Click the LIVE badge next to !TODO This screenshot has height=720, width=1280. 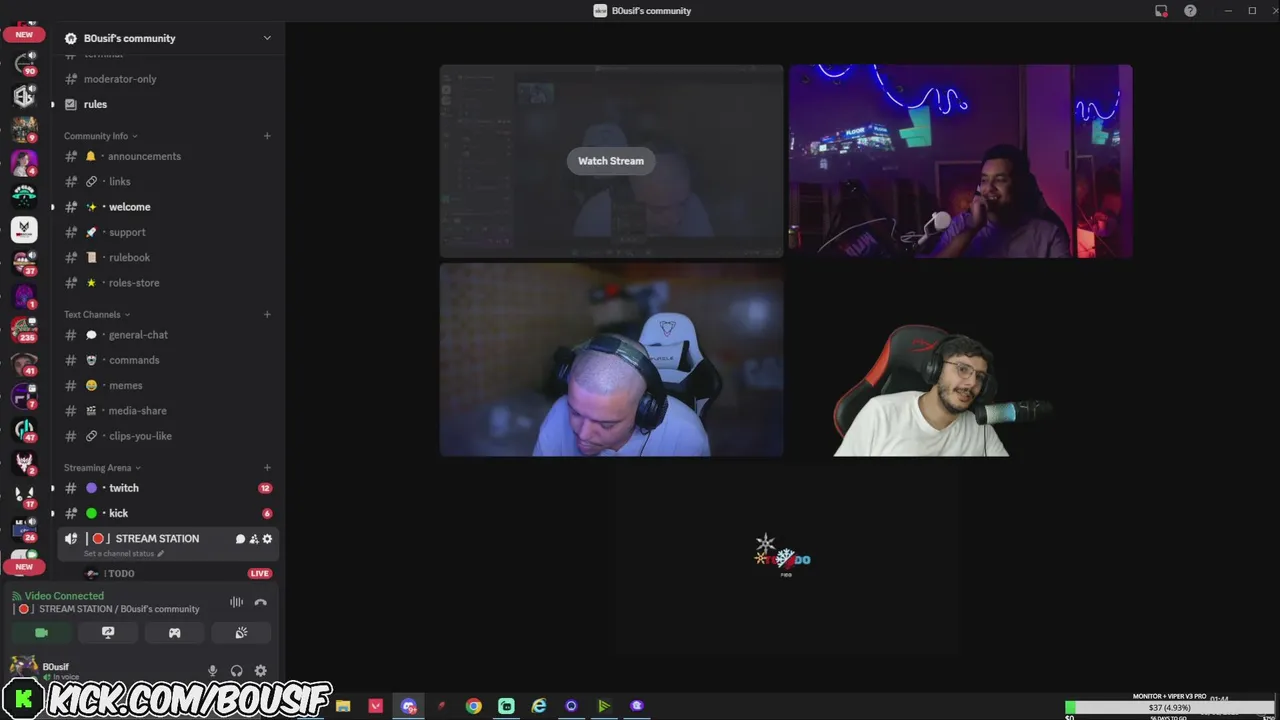pyautogui.click(x=260, y=574)
